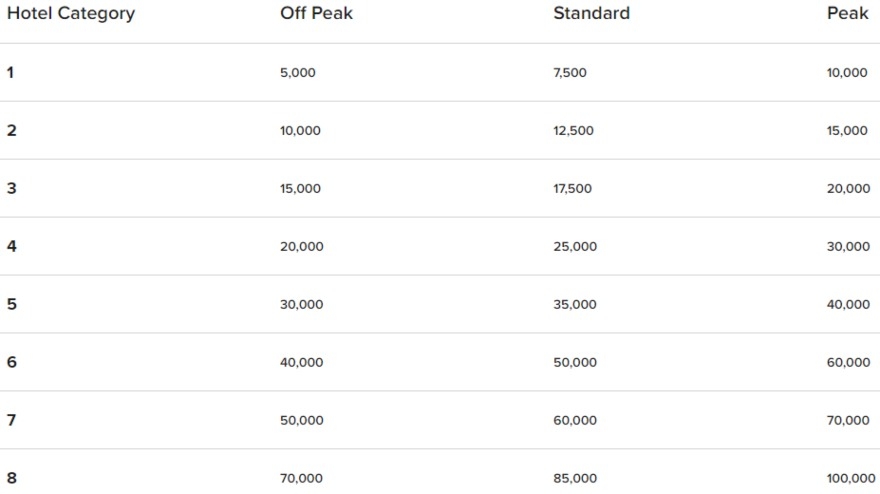Viewport: 880px width, 494px height.
Task: Click the 17,500 standard value
Action: point(572,189)
